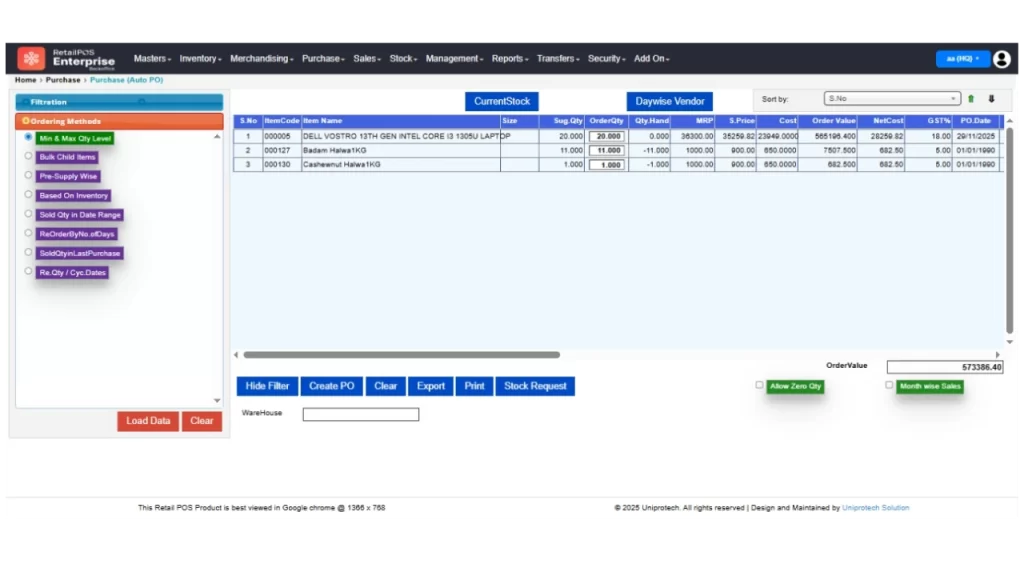This screenshot has width=1024, height=576.
Task: Open the Reports menu
Action: 509,59
